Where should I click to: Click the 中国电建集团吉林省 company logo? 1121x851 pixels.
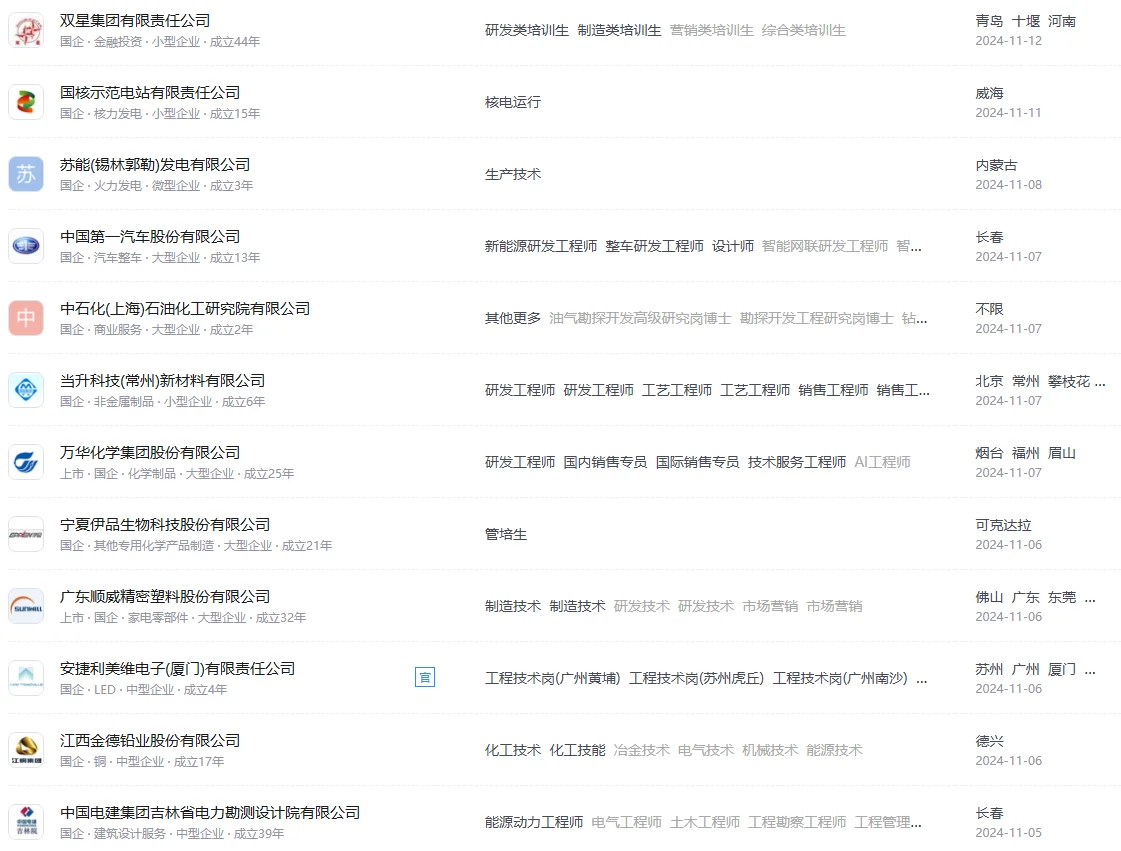click(x=26, y=822)
